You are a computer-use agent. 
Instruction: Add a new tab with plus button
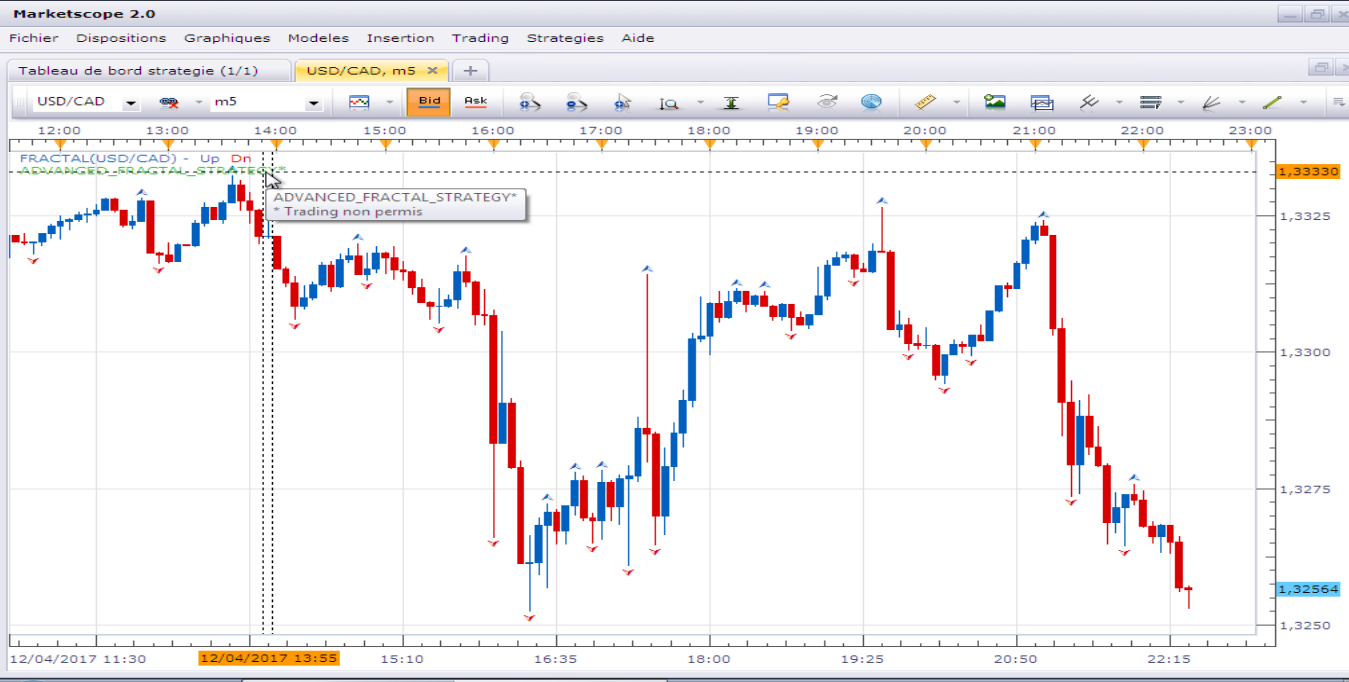pos(470,70)
